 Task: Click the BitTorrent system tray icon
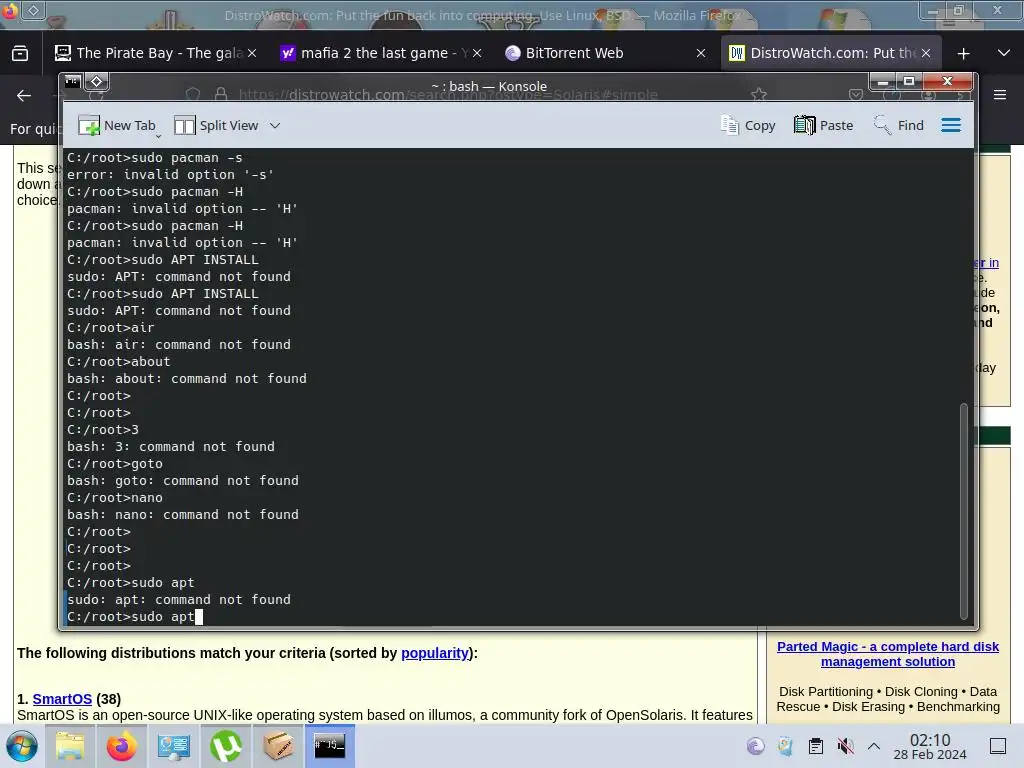[x=755, y=746]
